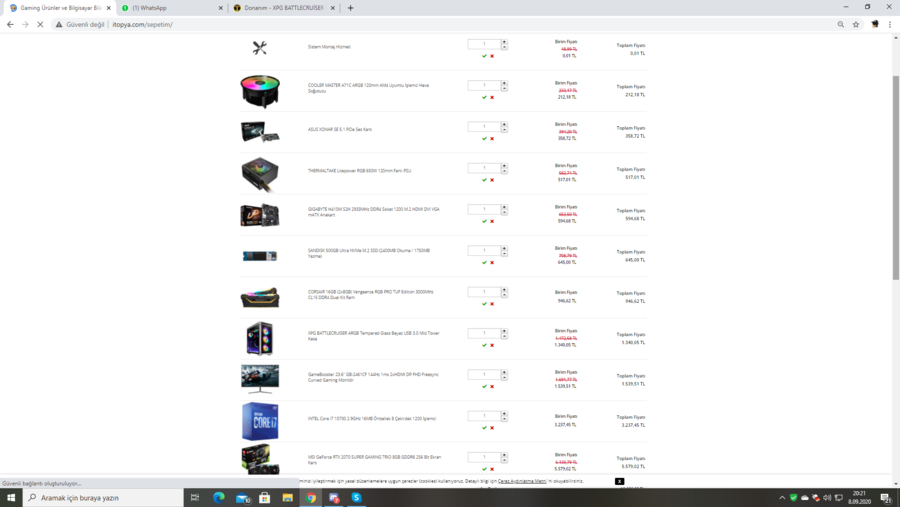Viewport: 900px width, 507px height.
Task: Increase quantity of Cooler Master A71C cooler
Action: [x=505, y=83]
